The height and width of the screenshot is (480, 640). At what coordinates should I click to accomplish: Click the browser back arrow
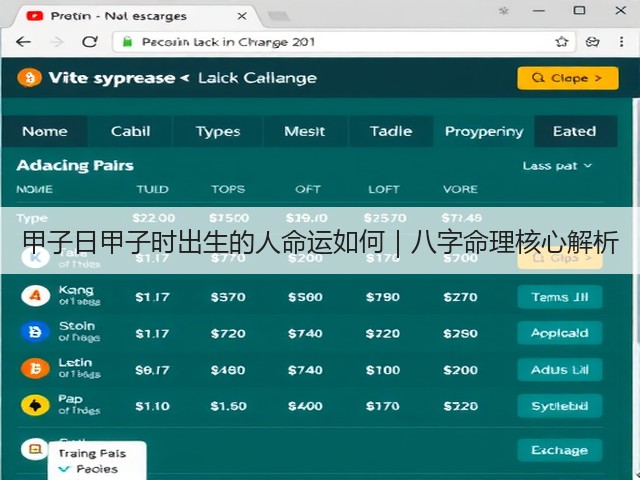[23, 42]
